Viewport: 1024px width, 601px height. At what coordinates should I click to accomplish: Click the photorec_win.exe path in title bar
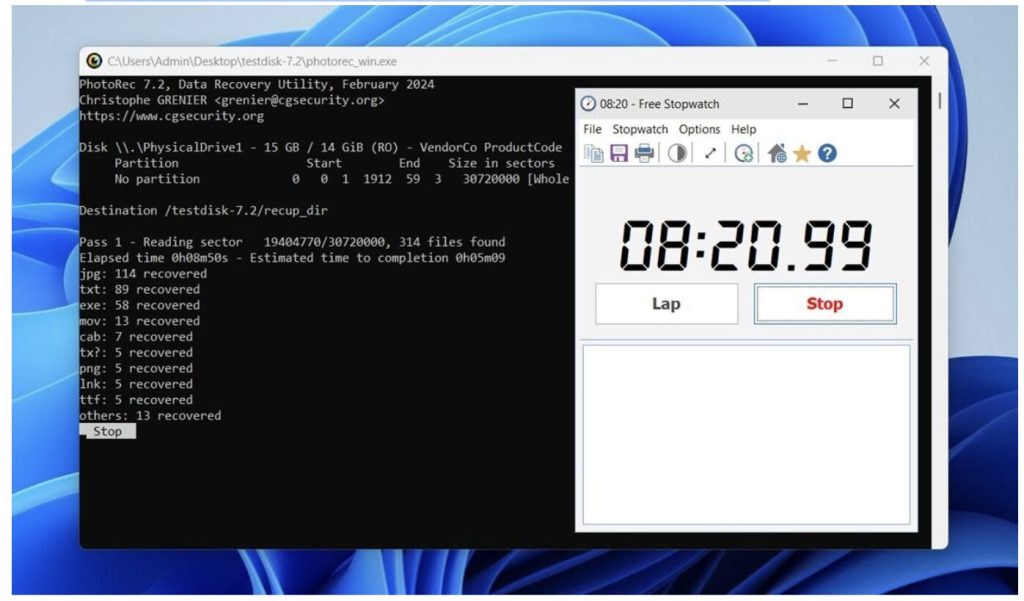252,61
